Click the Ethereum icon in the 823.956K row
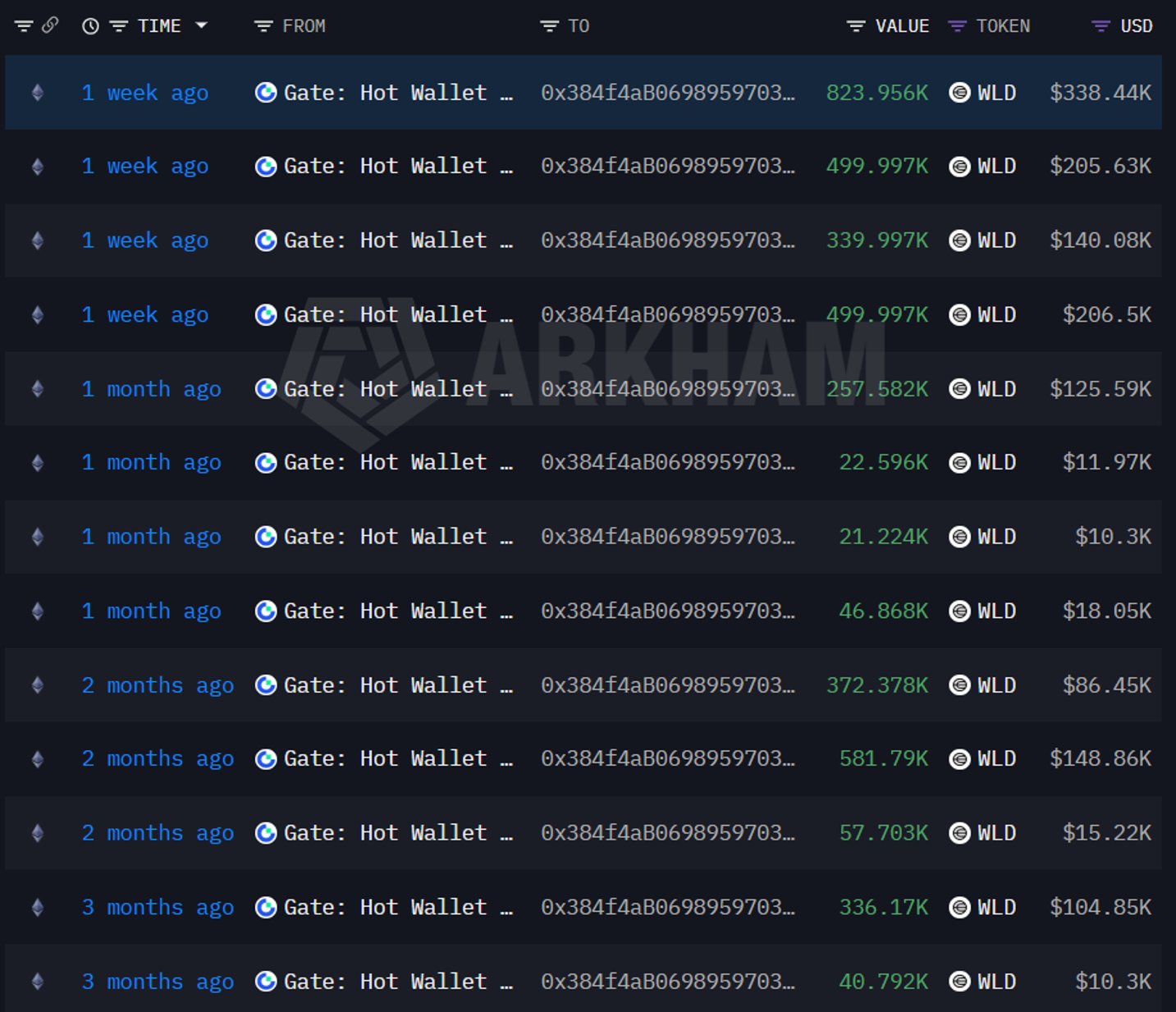The image size is (1176, 1012). [x=38, y=93]
